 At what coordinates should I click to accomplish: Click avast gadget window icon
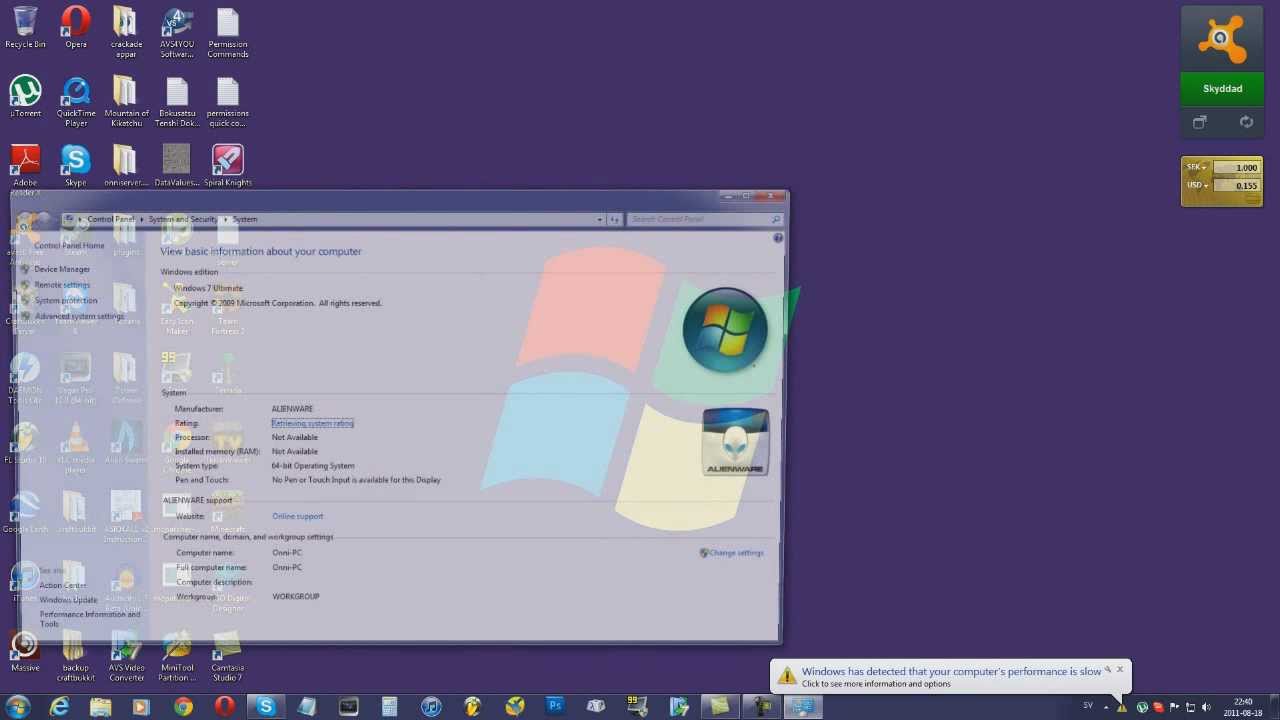point(1199,122)
